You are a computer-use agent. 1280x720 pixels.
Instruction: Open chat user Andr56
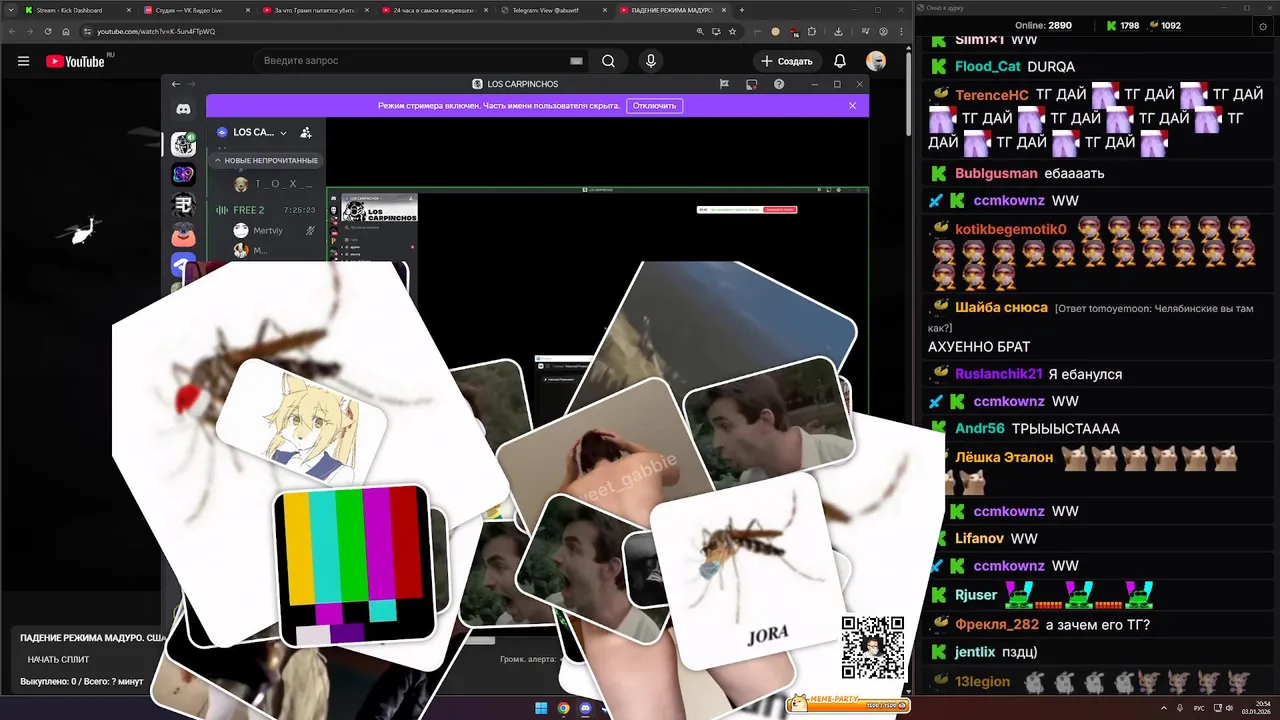pyautogui.click(x=980, y=428)
